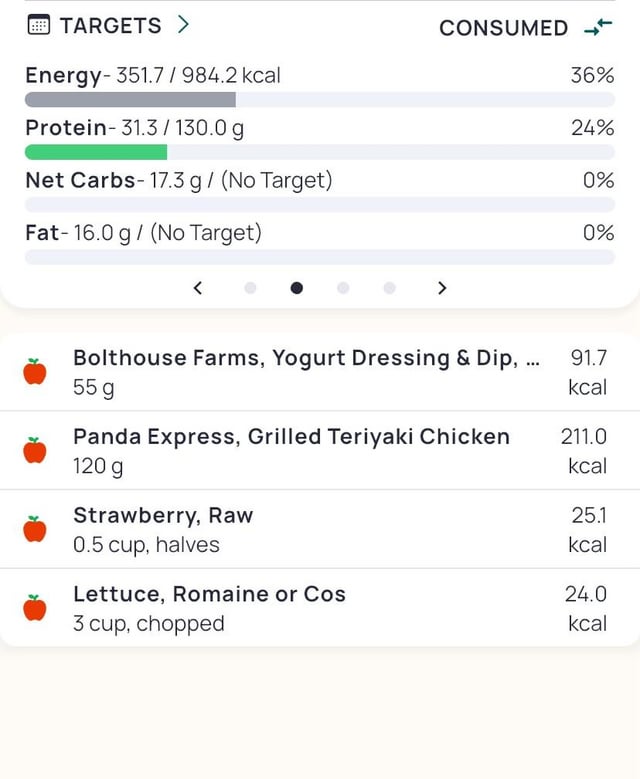Go to the previous targets page arrow

click(198, 288)
